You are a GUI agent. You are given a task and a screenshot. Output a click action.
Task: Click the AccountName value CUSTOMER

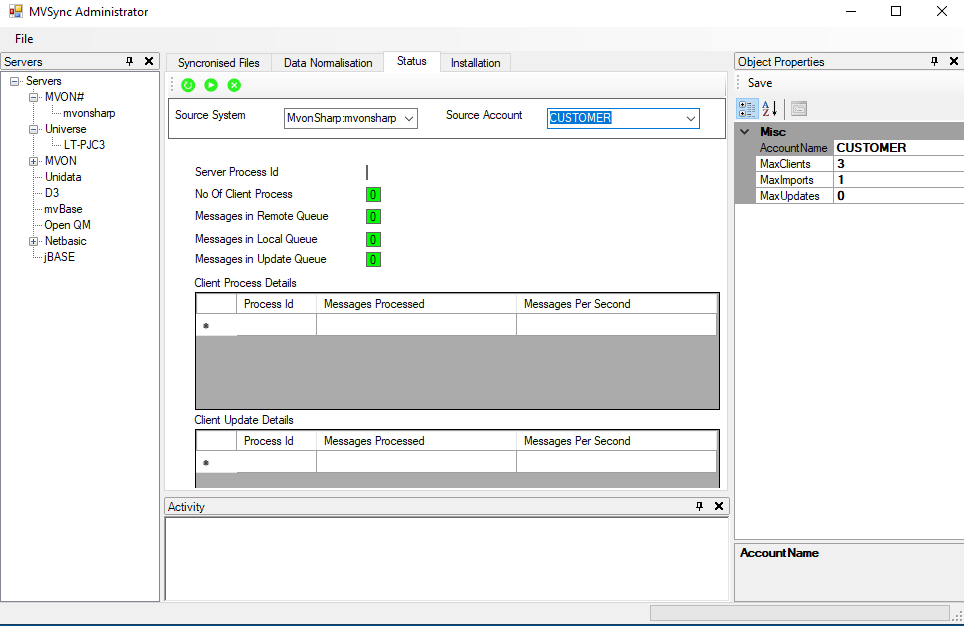[x=899, y=148]
